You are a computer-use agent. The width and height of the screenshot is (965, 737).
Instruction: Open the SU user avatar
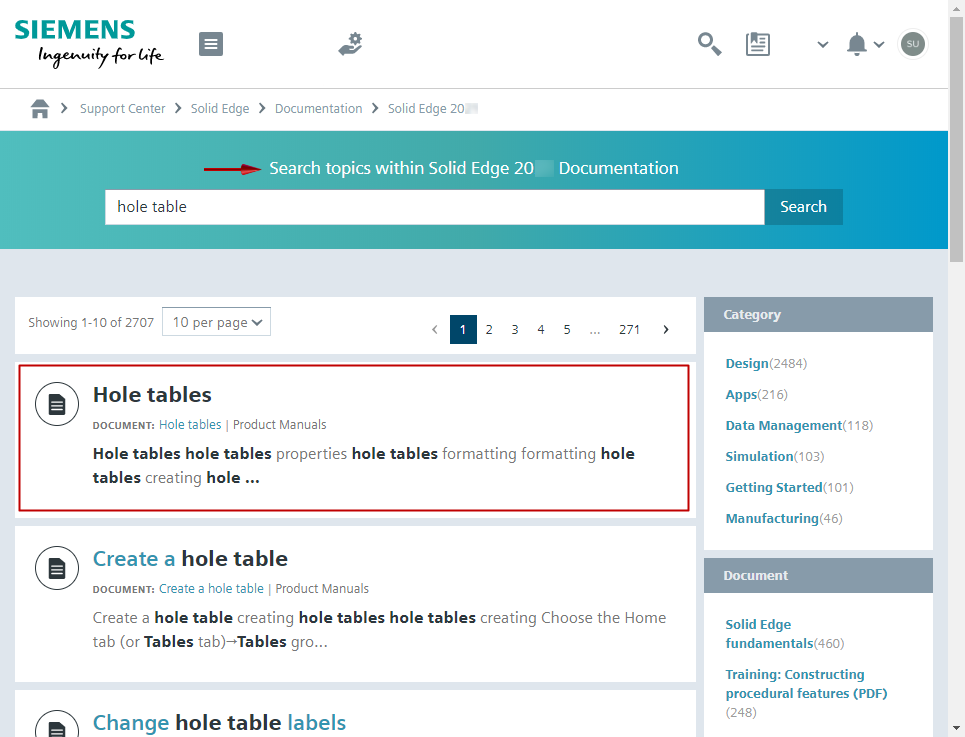(x=913, y=44)
